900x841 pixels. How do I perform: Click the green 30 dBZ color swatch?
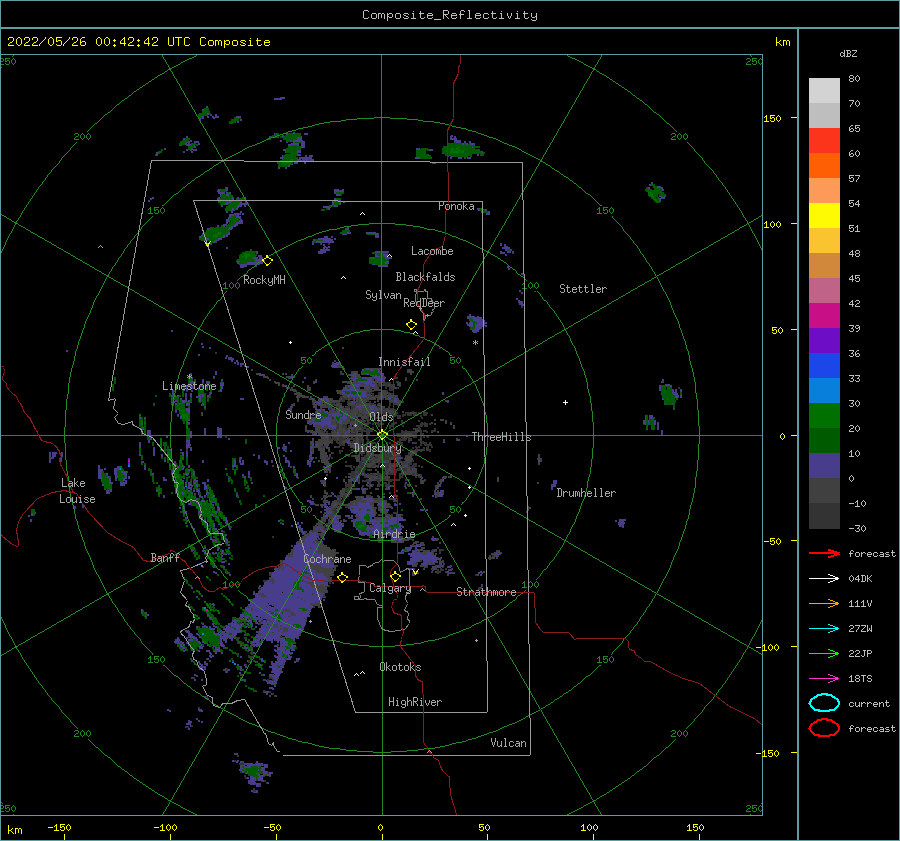(824, 416)
